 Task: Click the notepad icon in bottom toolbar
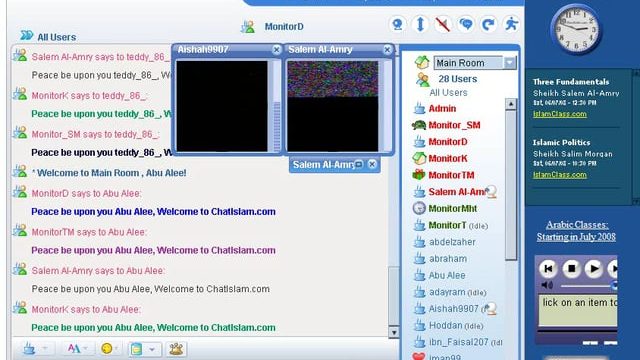(136, 349)
